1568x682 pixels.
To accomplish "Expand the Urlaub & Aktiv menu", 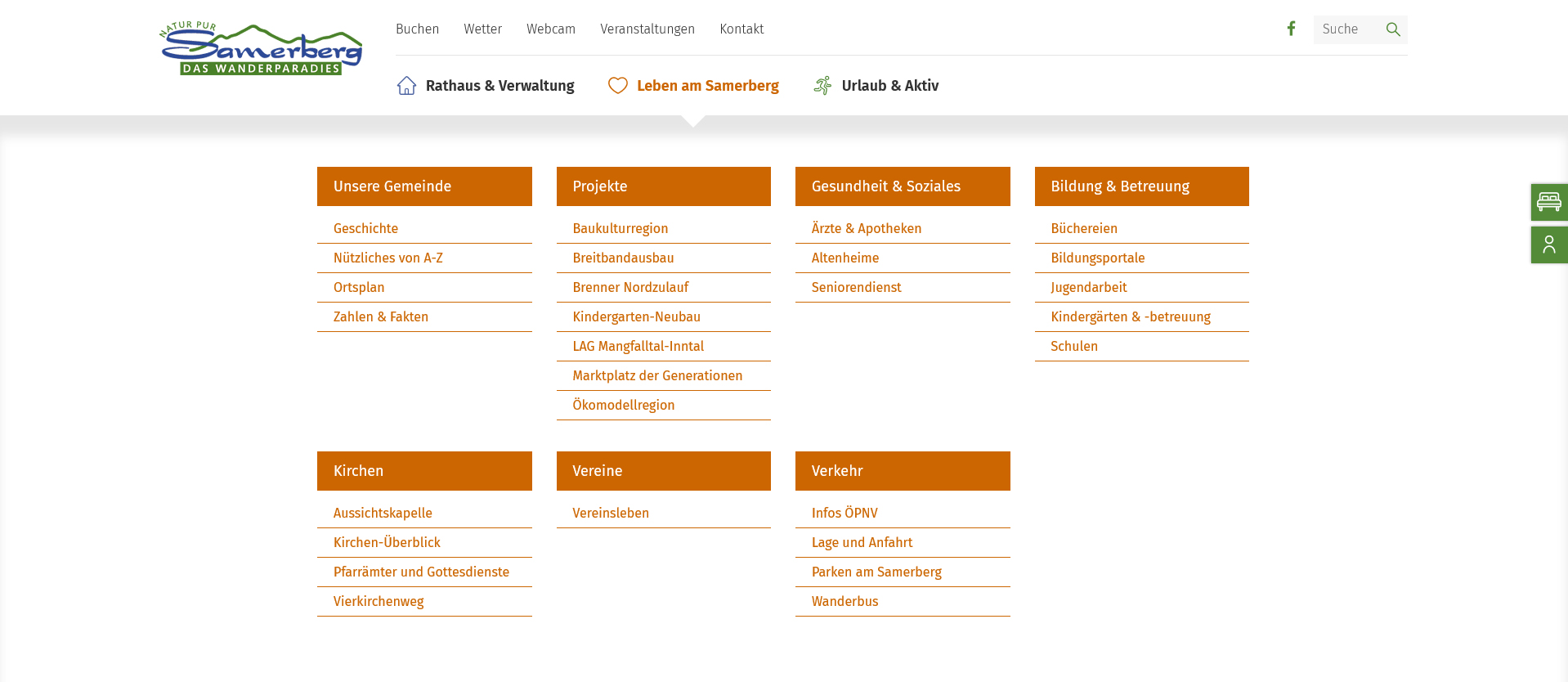I will pos(889,86).
